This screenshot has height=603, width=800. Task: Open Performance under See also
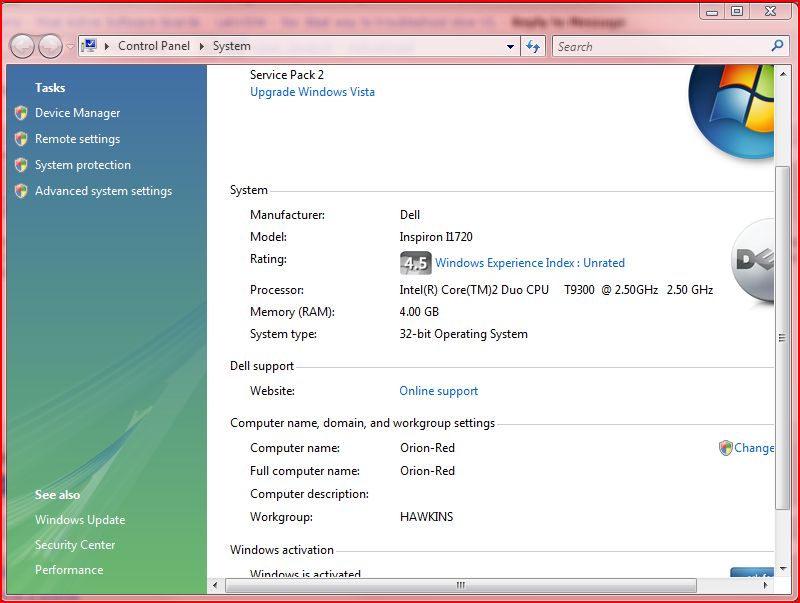coord(69,570)
